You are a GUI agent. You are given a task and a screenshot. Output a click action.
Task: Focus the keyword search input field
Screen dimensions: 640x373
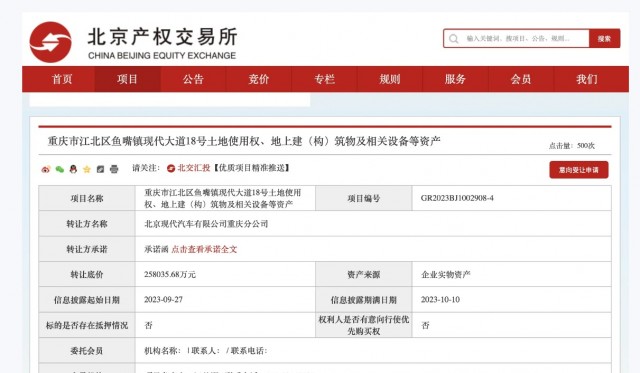tap(516, 38)
